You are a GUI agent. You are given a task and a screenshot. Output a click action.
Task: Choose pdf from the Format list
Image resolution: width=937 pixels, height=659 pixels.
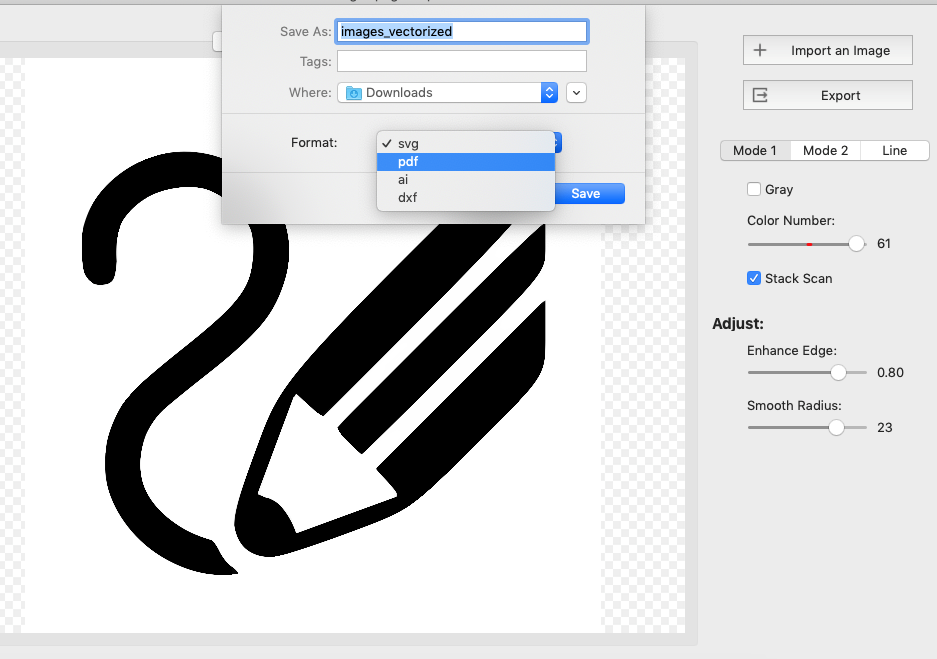pos(466,162)
